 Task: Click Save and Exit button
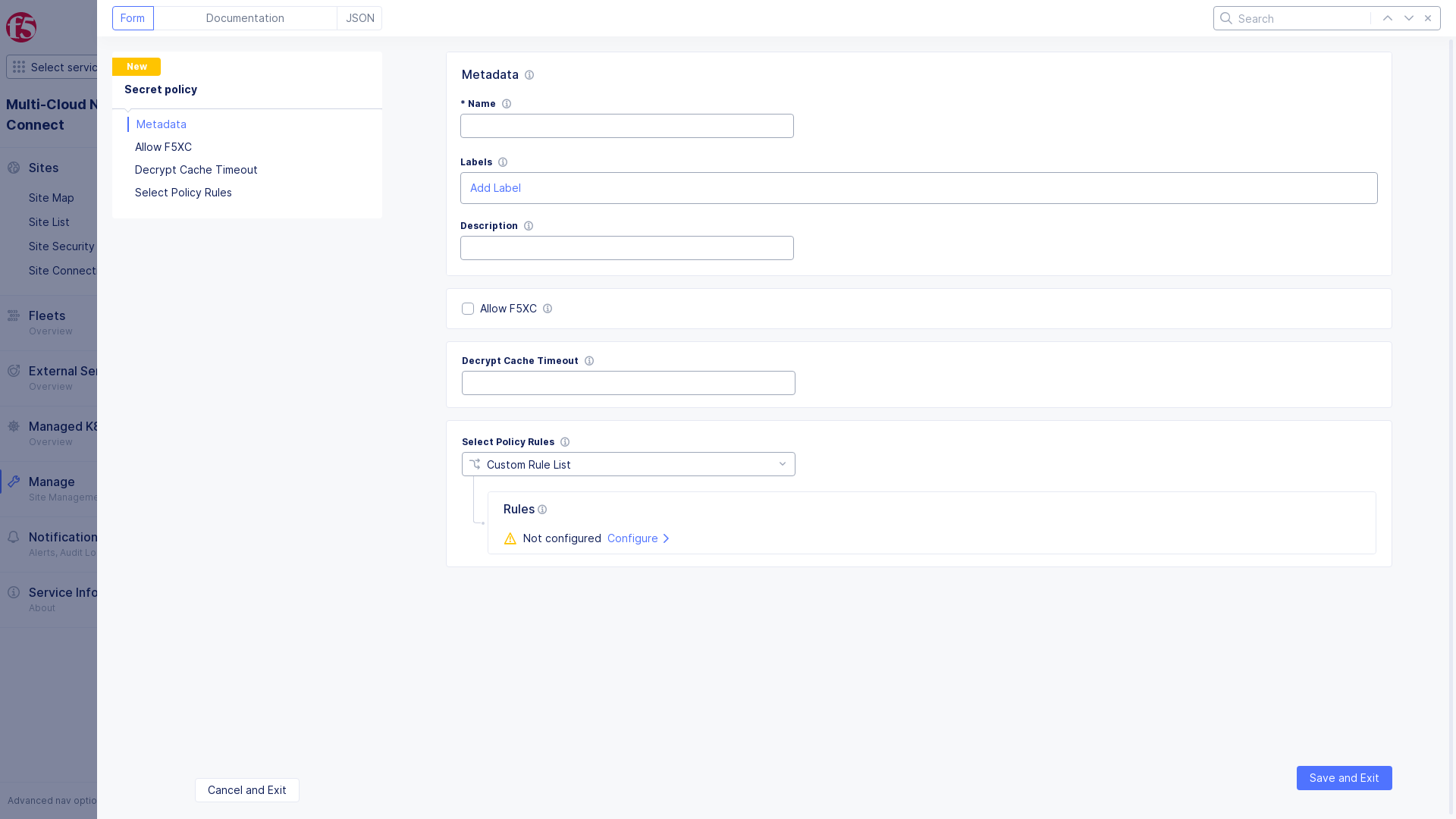coord(1344,778)
